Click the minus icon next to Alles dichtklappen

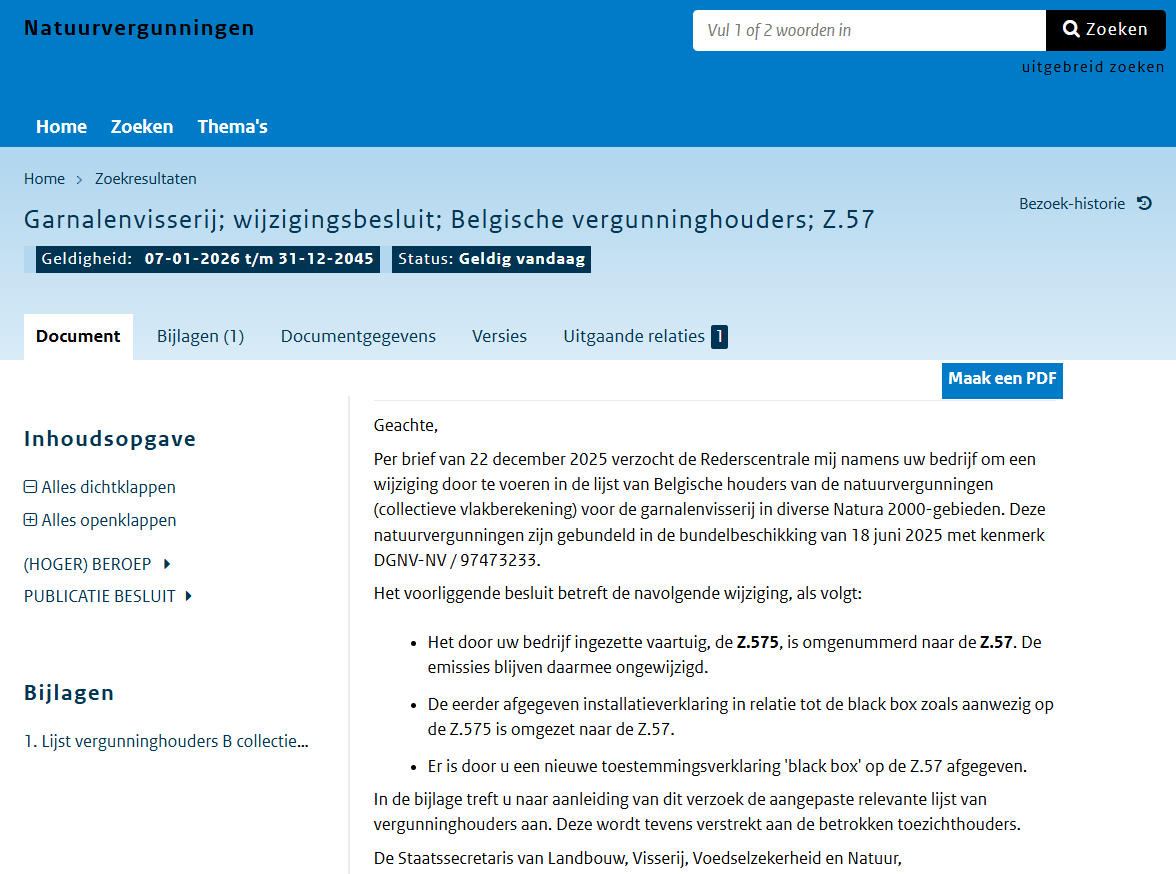29,487
